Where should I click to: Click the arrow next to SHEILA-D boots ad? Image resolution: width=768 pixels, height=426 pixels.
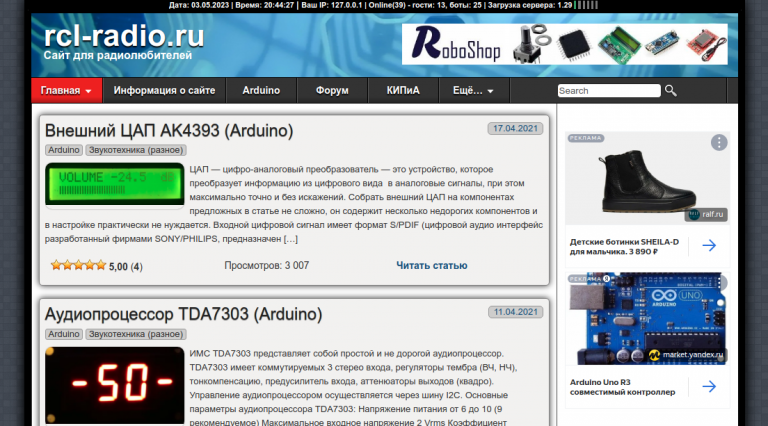pyautogui.click(x=709, y=246)
